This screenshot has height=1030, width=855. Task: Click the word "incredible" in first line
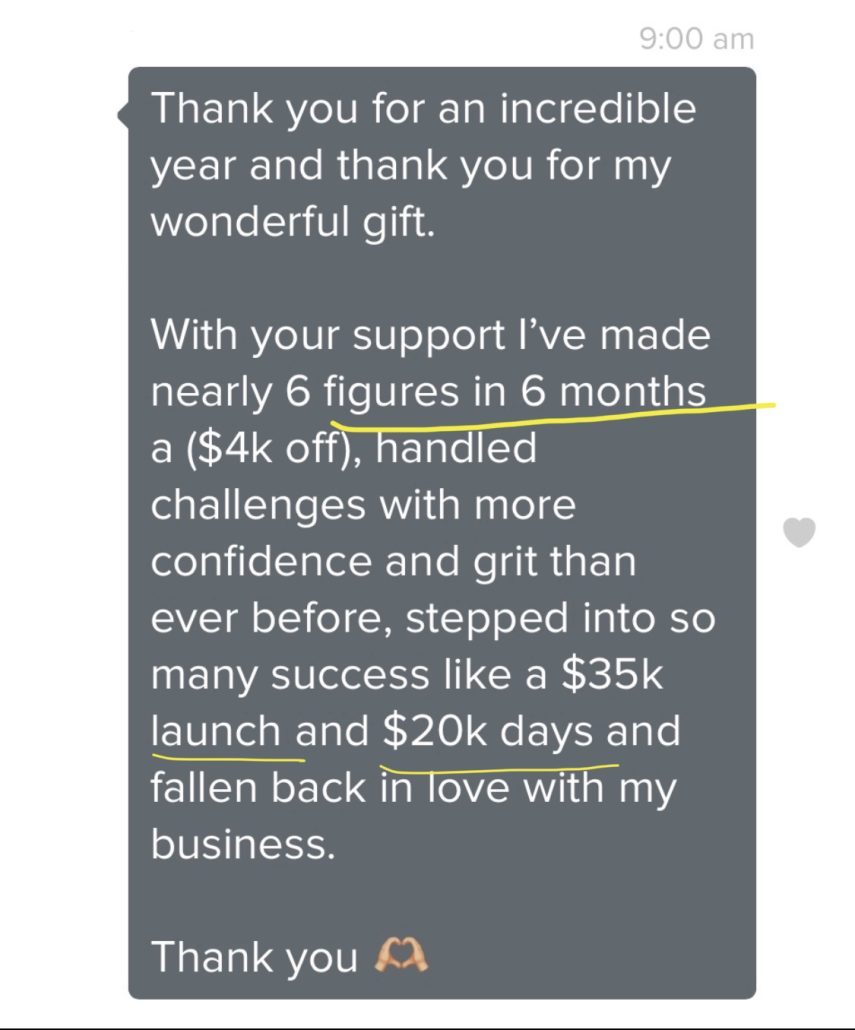(598, 108)
